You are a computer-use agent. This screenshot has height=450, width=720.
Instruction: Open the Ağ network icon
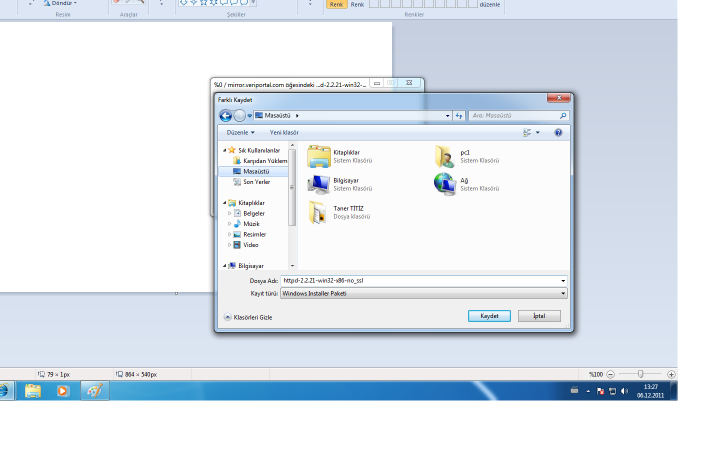click(x=446, y=184)
